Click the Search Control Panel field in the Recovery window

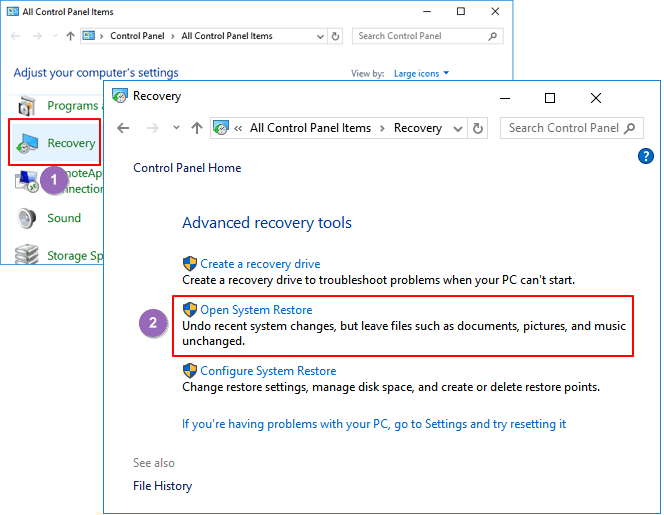(562, 128)
